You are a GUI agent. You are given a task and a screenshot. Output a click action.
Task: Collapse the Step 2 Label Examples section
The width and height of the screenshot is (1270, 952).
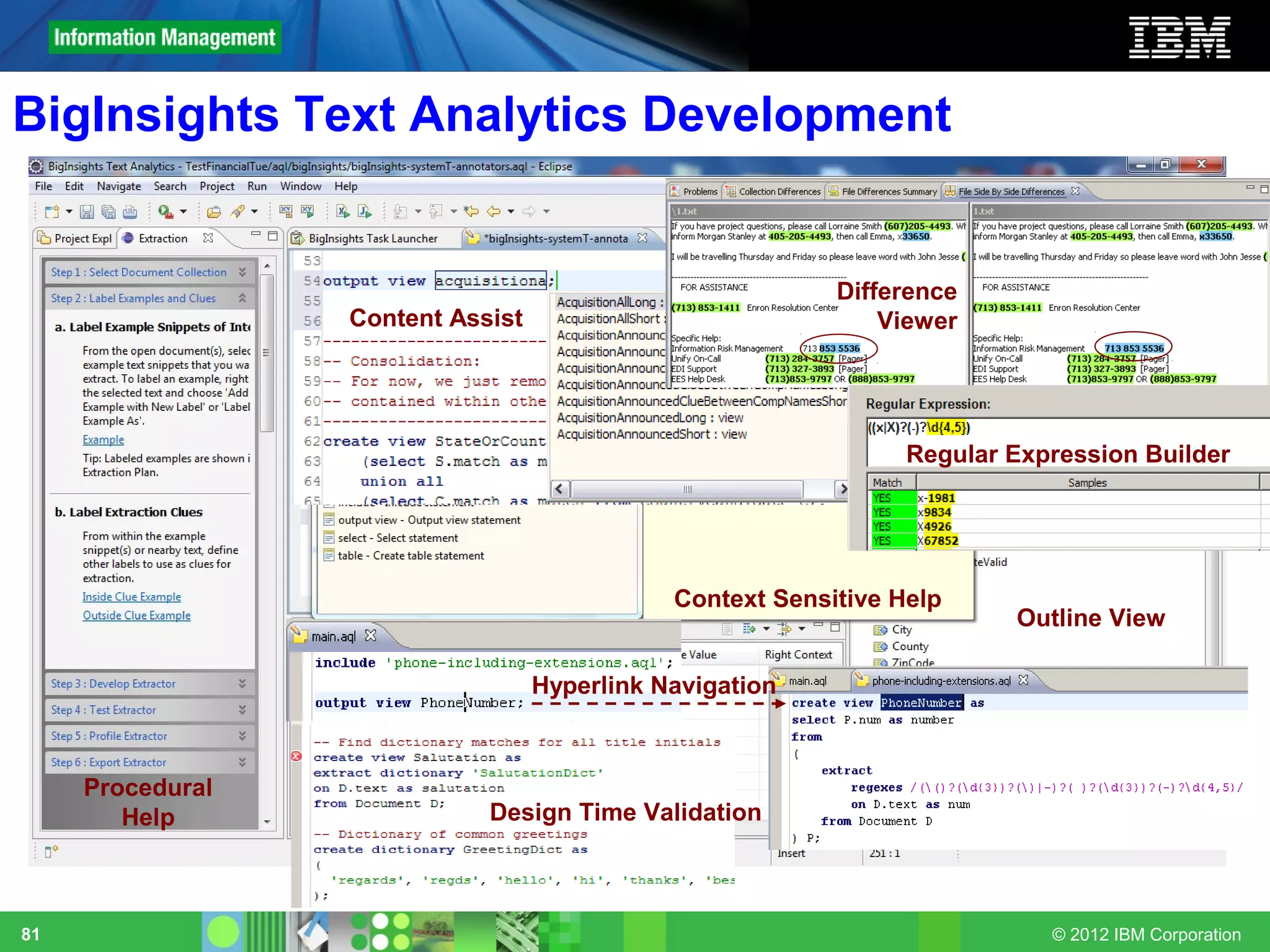click(x=242, y=298)
